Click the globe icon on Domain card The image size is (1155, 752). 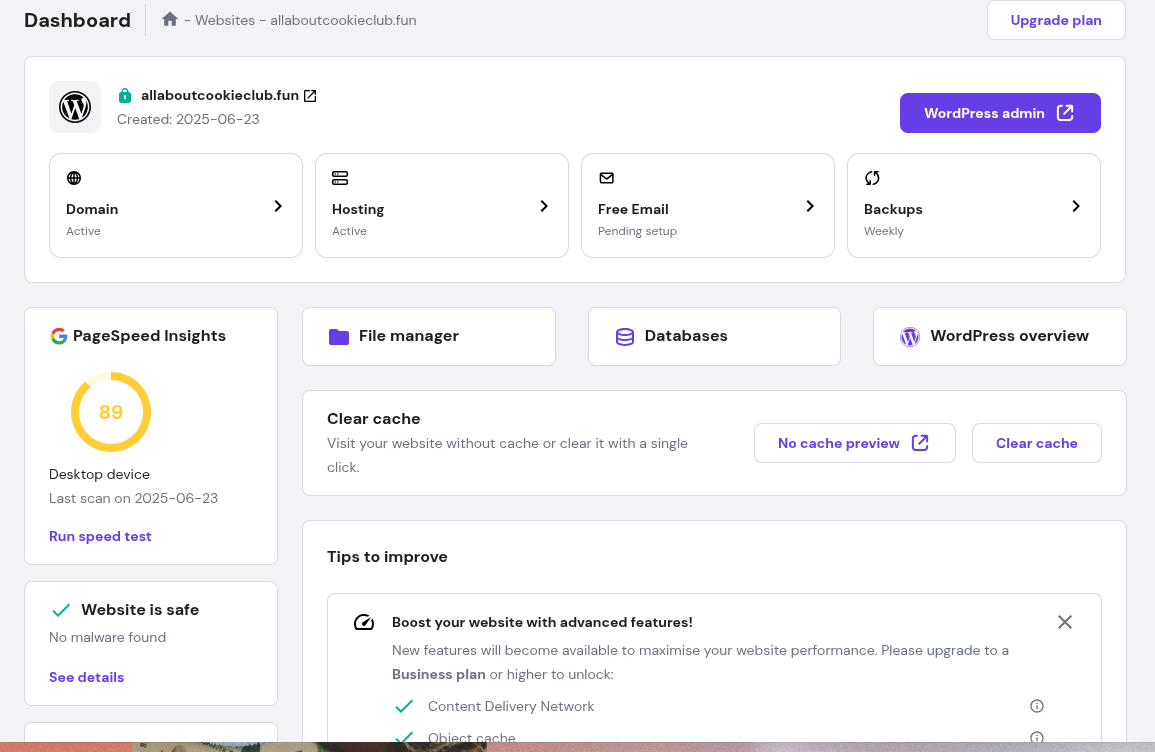(73, 177)
